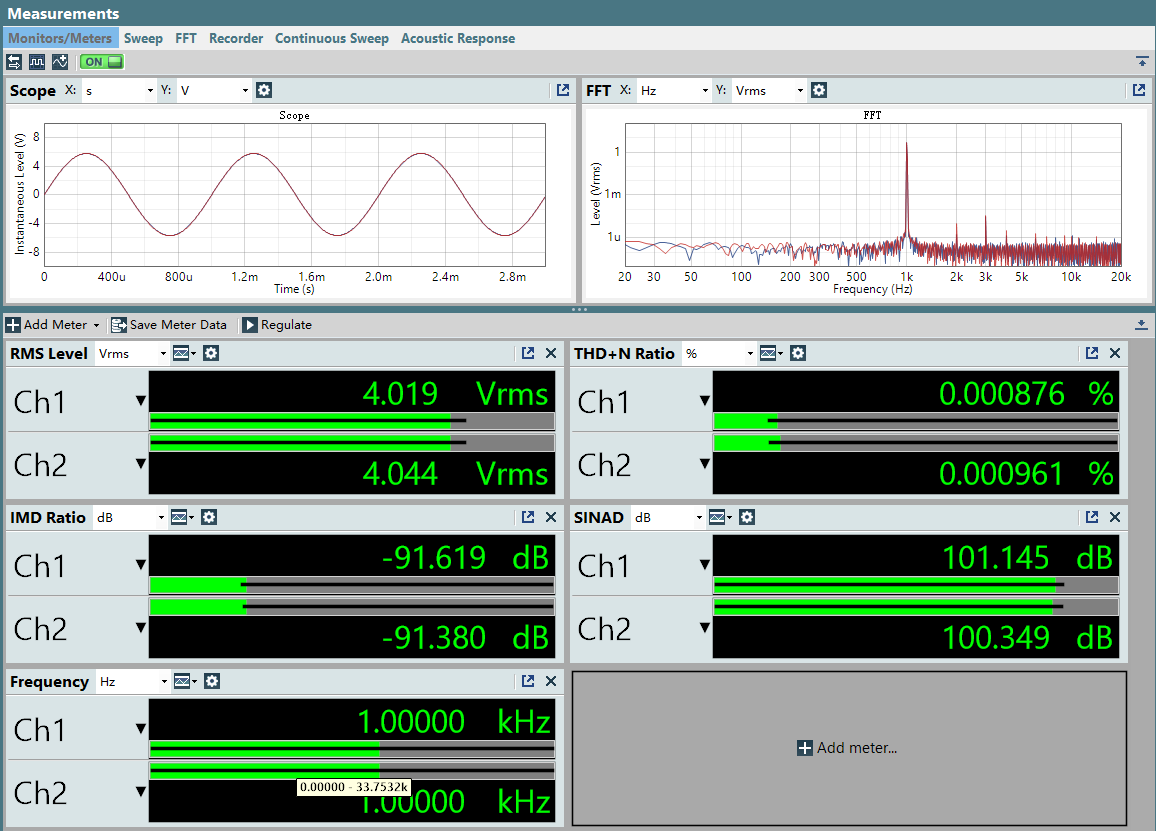Image resolution: width=1156 pixels, height=831 pixels.
Task: Open RMS Level Vrms unit dropdown
Action: click(133, 353)
